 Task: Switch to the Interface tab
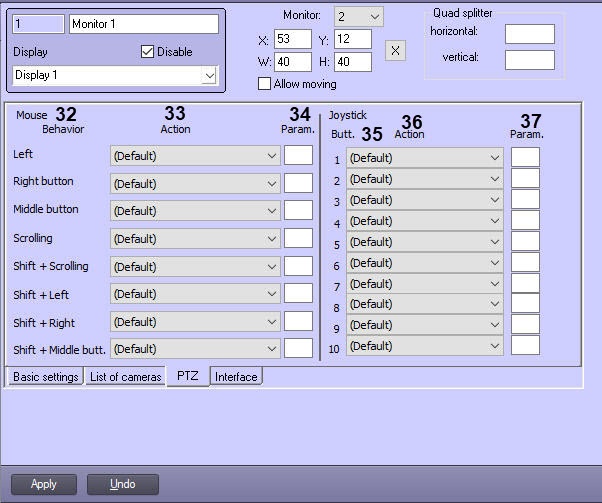(236, 377)
